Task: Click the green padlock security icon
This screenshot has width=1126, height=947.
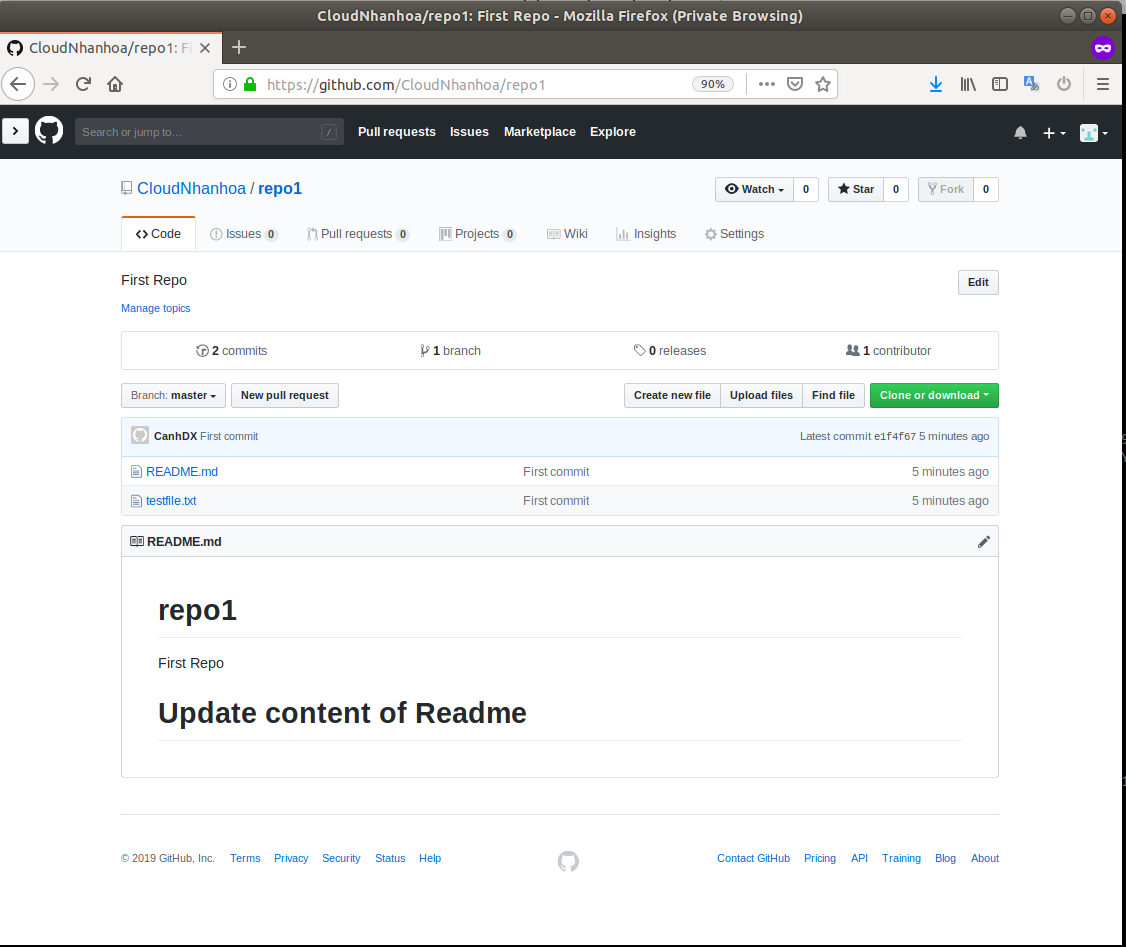Action: tap(250, 84)
